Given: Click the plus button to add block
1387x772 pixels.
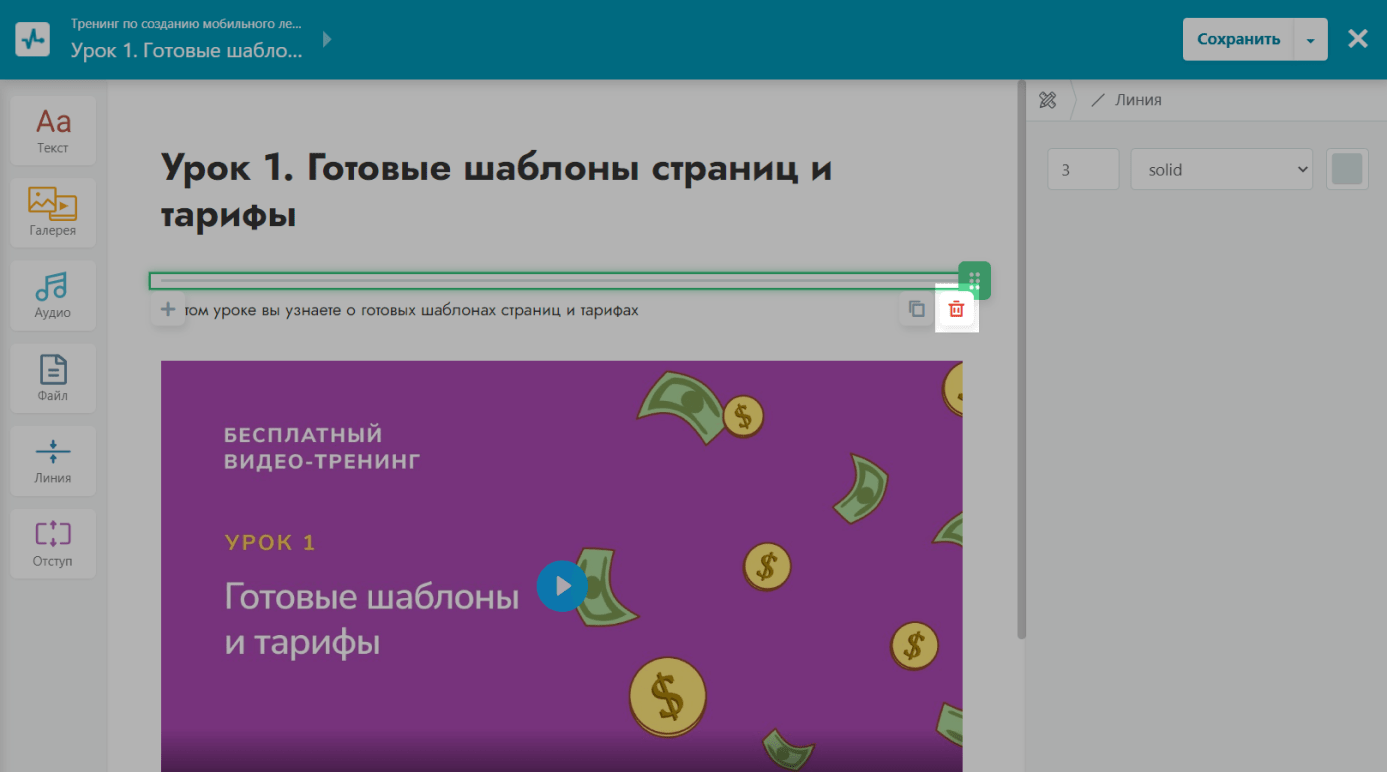Looking at the screenshot, I should (x=168, y=310).
